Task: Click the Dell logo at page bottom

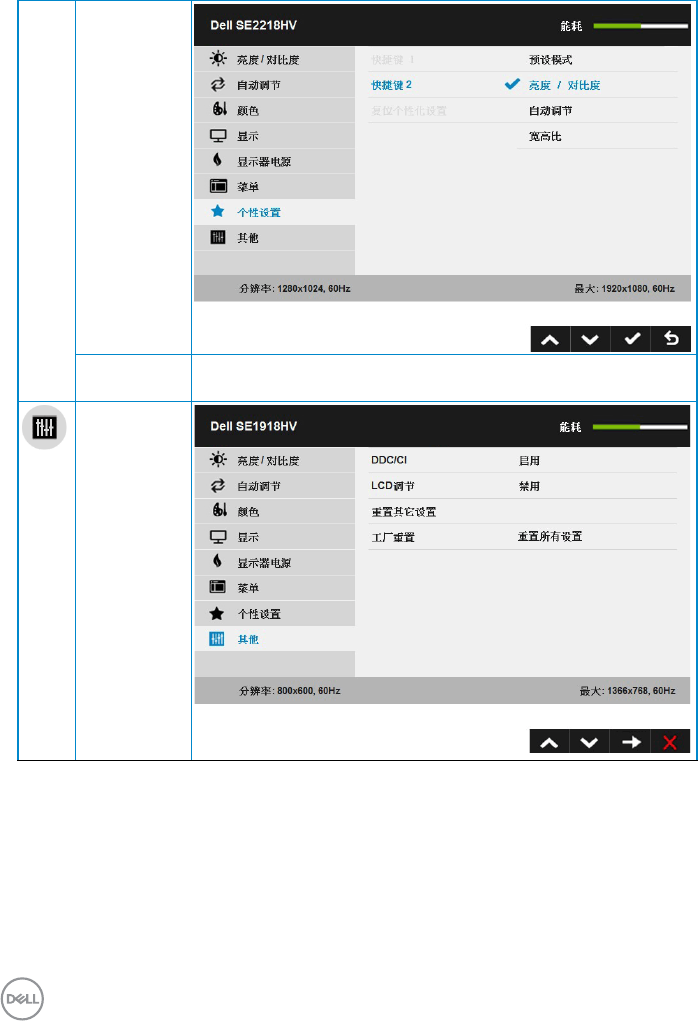Action: [22, 999]
